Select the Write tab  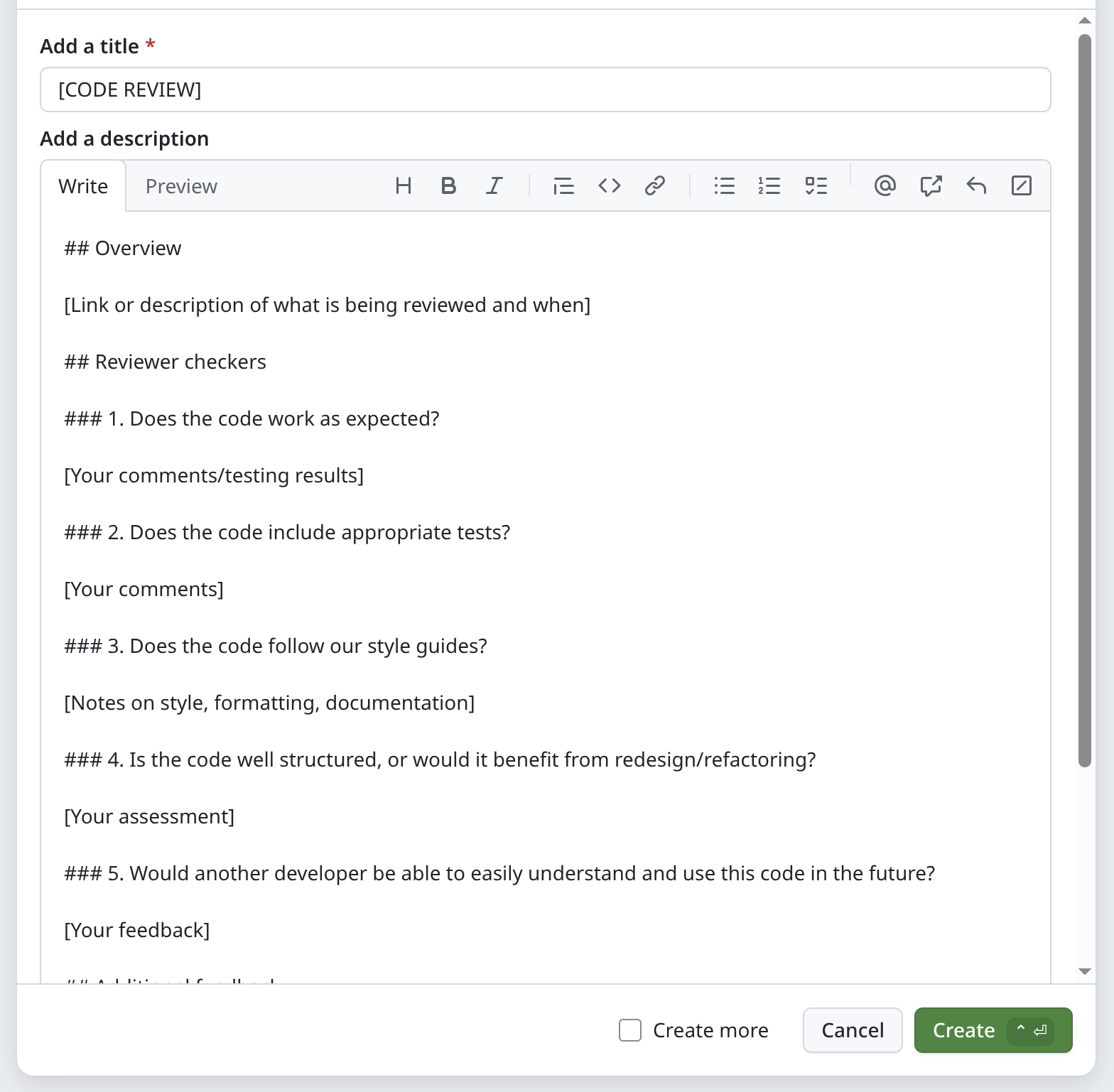[83, 186]
